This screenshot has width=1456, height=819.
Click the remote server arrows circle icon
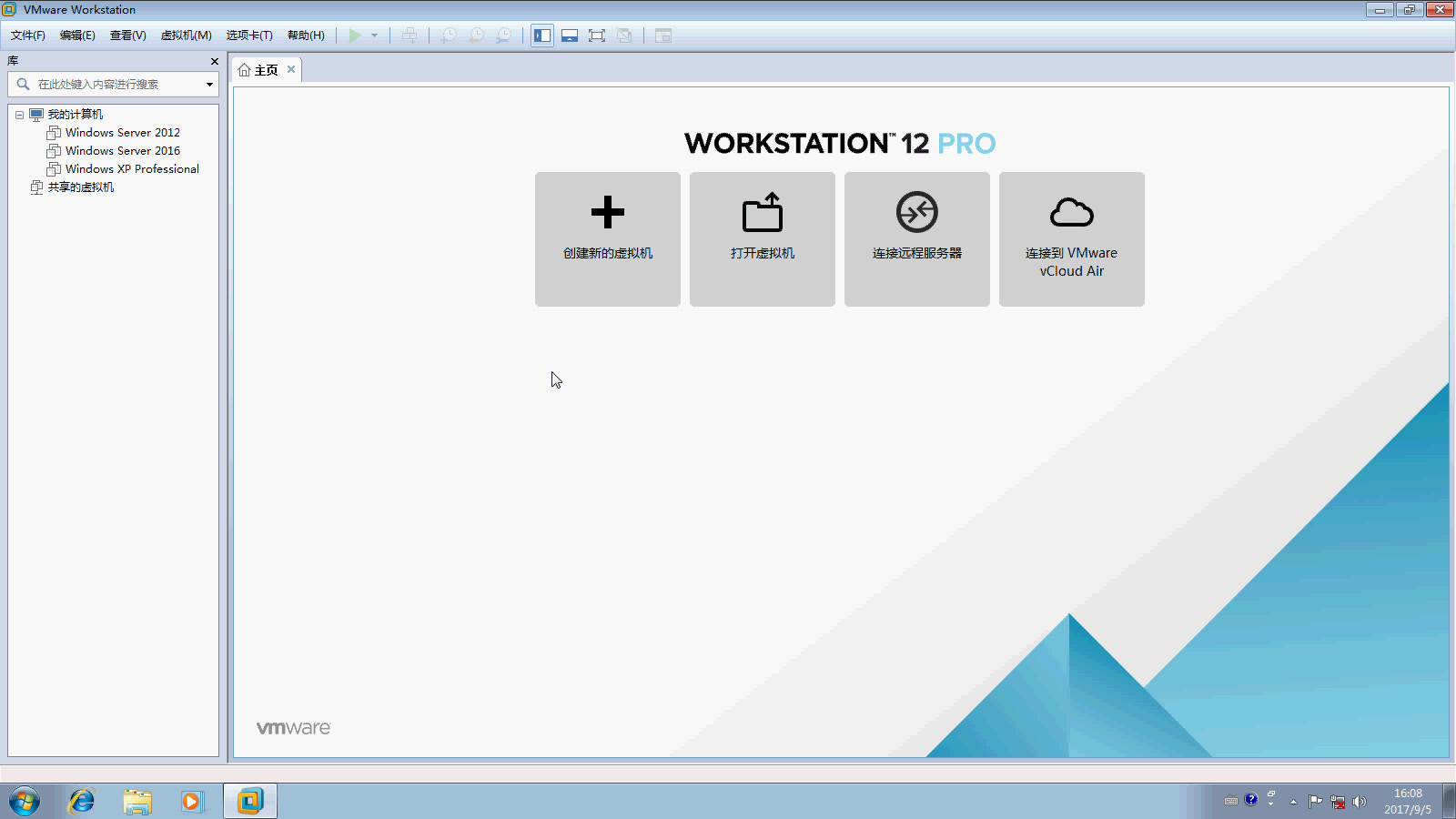917,212
